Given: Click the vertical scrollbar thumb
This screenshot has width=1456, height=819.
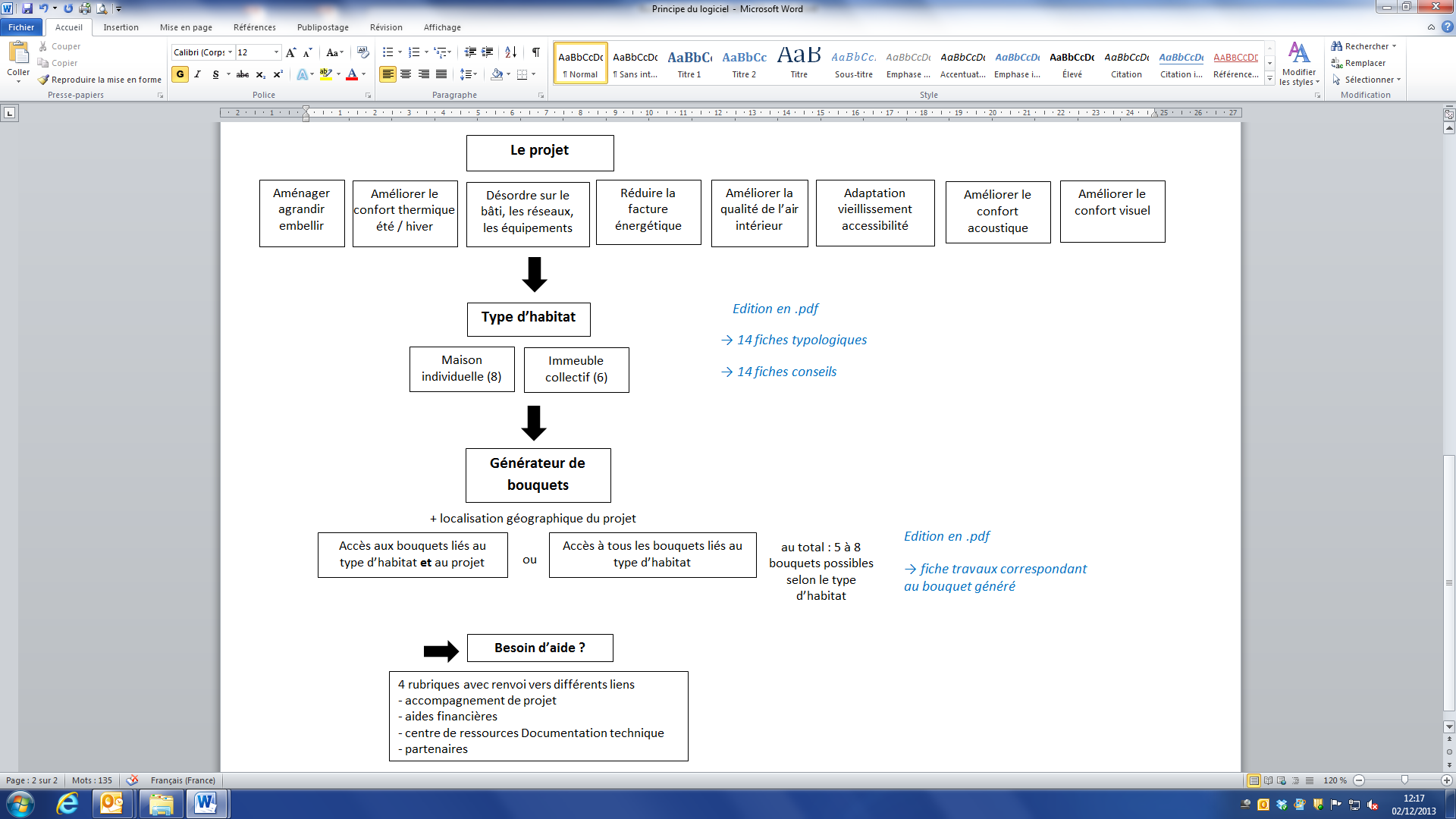Looking at the screenshot, I should click(1449, 583).
